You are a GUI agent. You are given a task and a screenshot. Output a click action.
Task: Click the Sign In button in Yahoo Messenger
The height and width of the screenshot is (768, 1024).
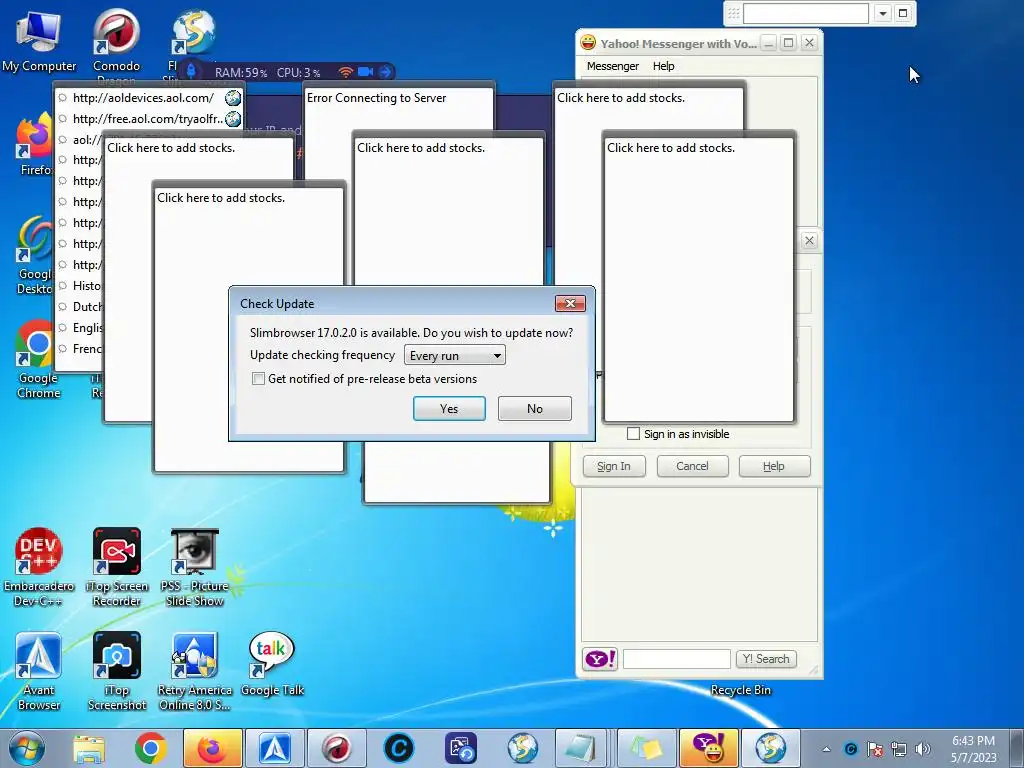(x=614, y=466)
